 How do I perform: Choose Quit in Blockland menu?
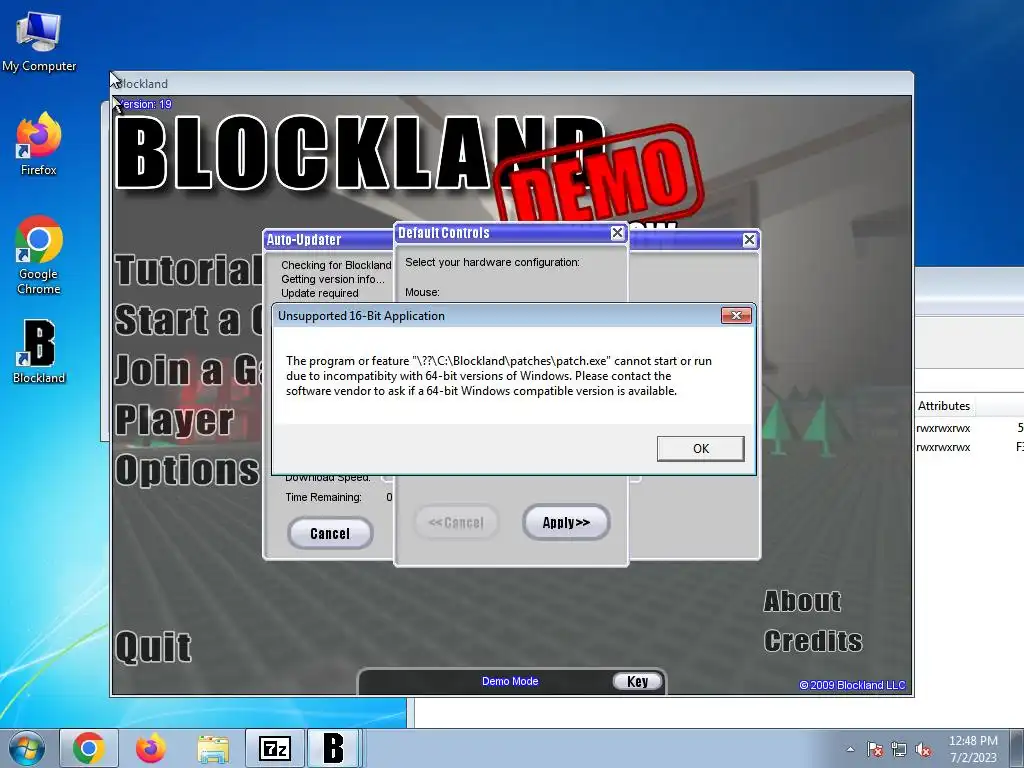153,648
